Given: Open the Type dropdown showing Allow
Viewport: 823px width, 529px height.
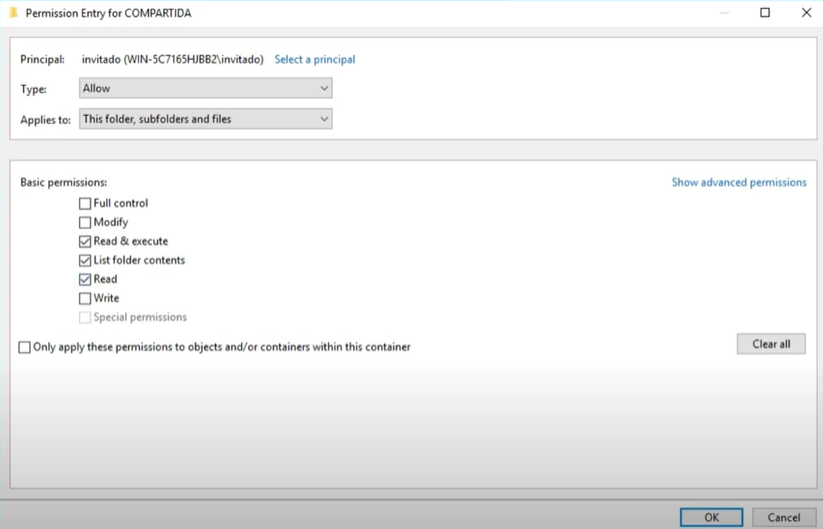Looking at the screenshot, I should point(206,88).
